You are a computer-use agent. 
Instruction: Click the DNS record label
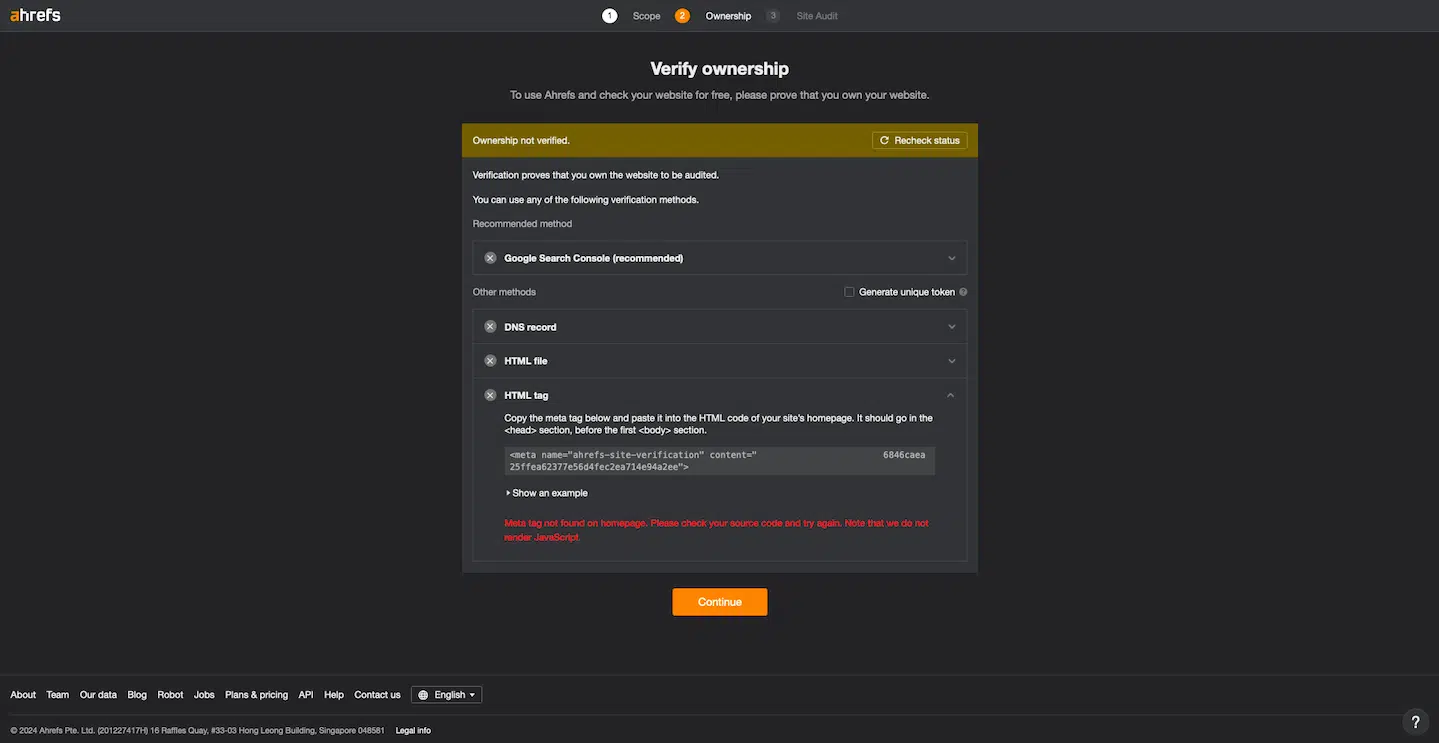[530, 327]
